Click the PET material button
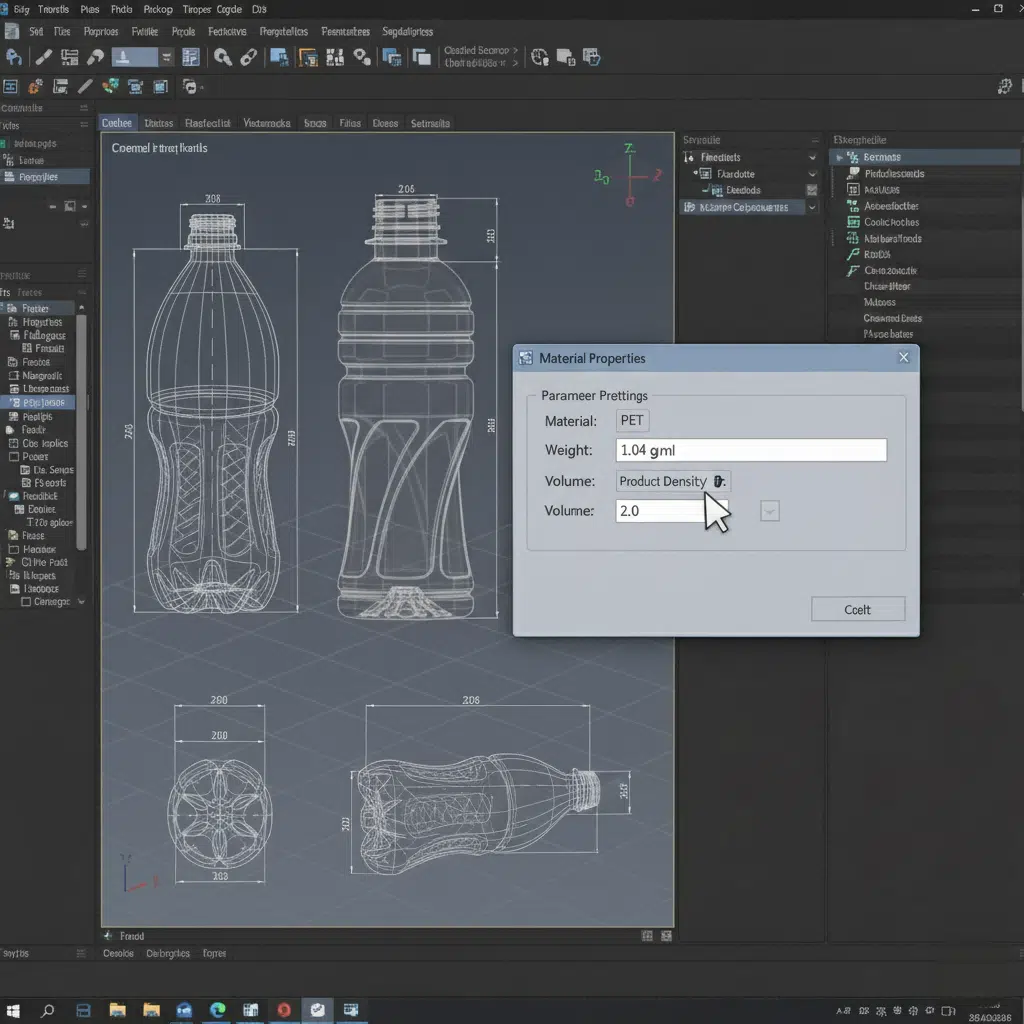 tap(632, 421)
